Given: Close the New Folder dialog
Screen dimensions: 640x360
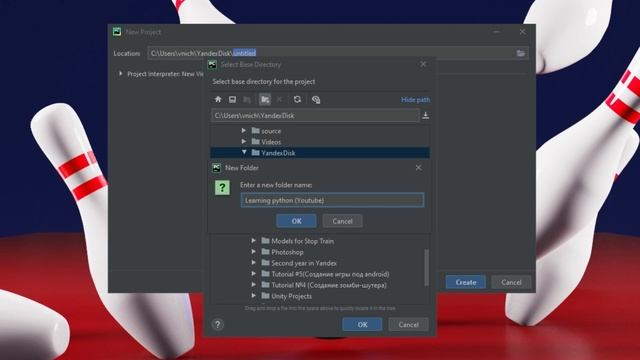Looking at the screenshot, I should [418, 168].
